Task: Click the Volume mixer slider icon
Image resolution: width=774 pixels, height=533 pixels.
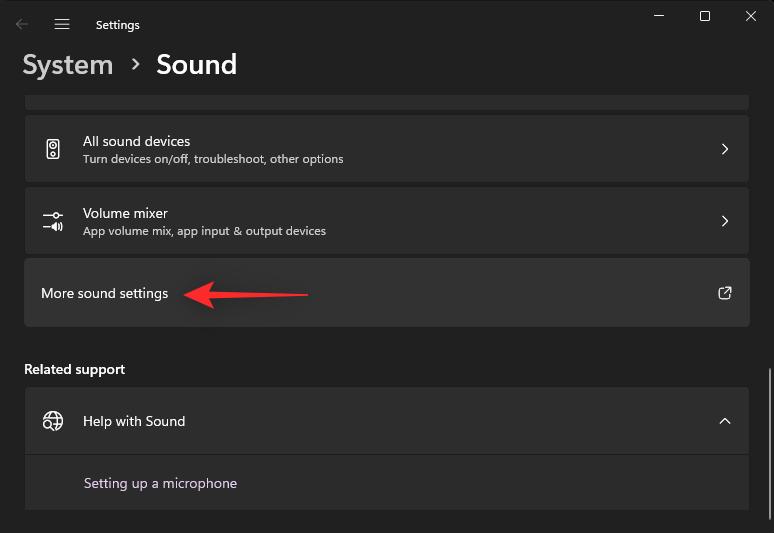Action: tap(53, 221)
